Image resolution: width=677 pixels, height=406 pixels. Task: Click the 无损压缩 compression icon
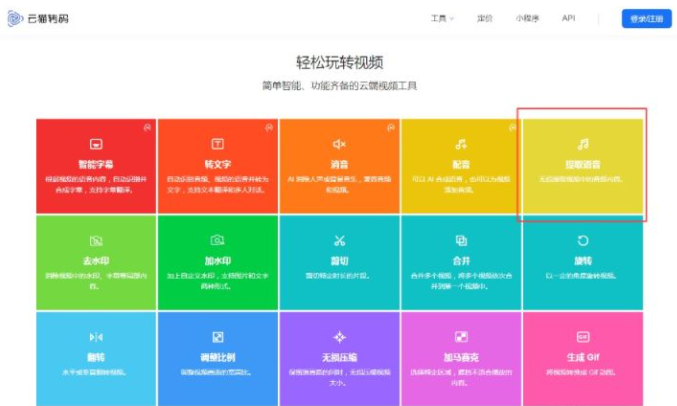(339, 337)
